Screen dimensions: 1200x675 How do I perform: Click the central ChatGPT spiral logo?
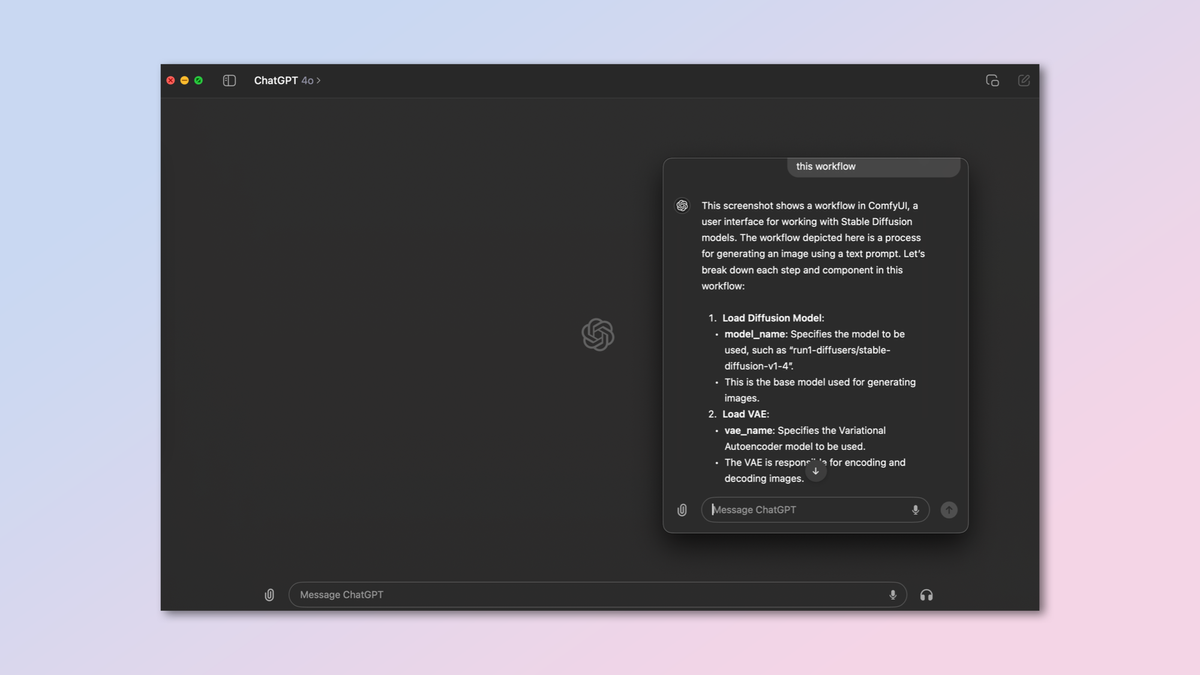pyautogui.click(x=597, y=334)
